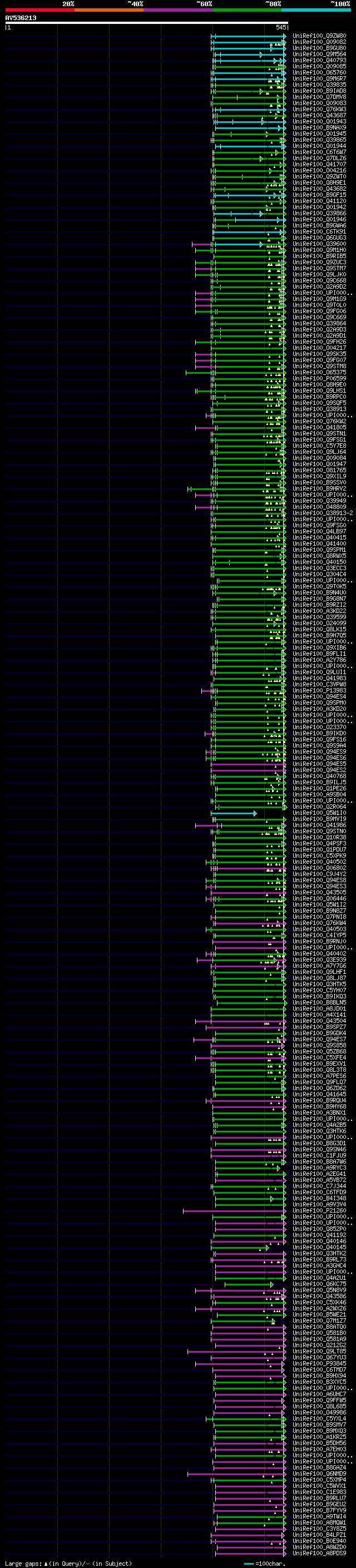356x1568 pixels.
Task: Click the UniRef100_Q2R064 label
Action: coord(319,807)
